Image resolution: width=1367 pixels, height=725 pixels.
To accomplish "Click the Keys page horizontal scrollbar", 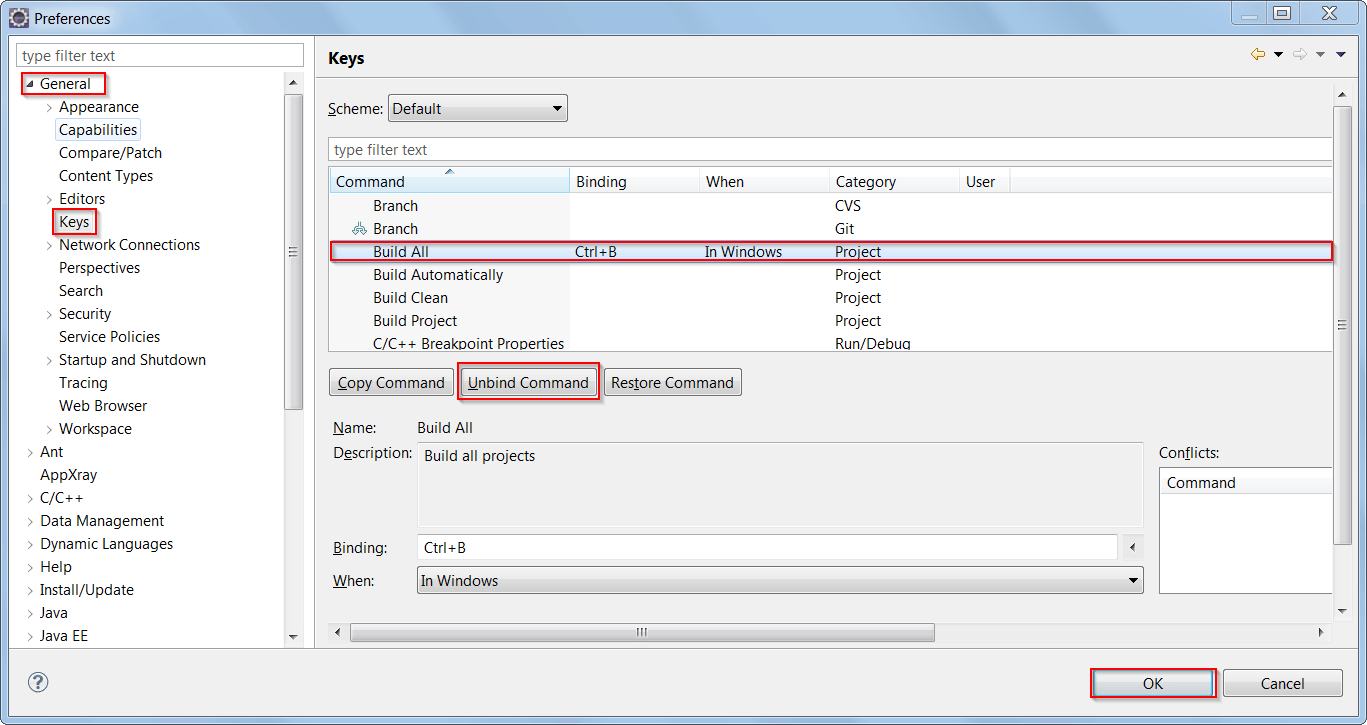I will tap(642, 632).
